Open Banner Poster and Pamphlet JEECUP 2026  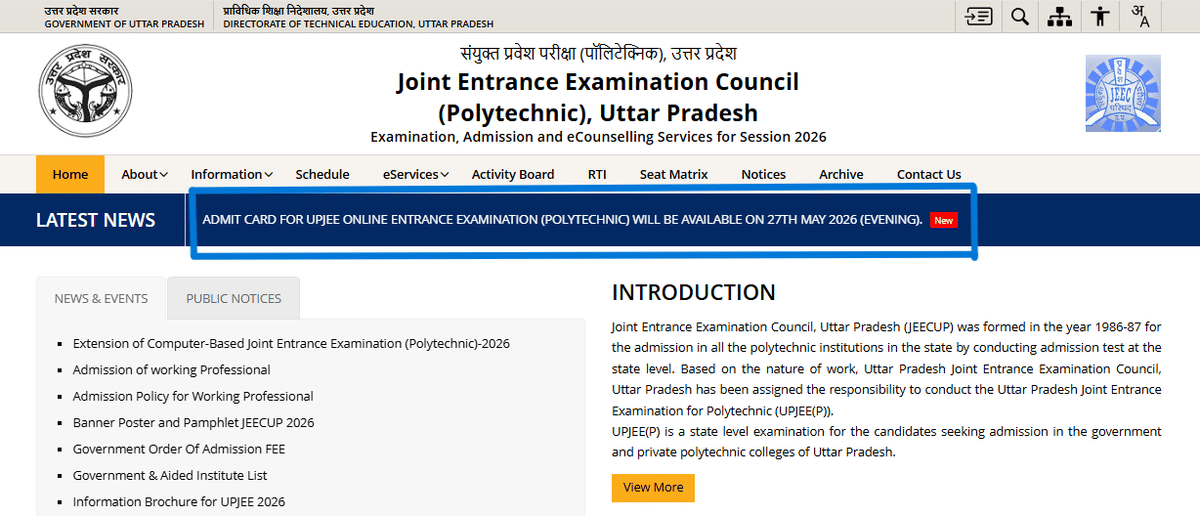(x=193, y=422)
